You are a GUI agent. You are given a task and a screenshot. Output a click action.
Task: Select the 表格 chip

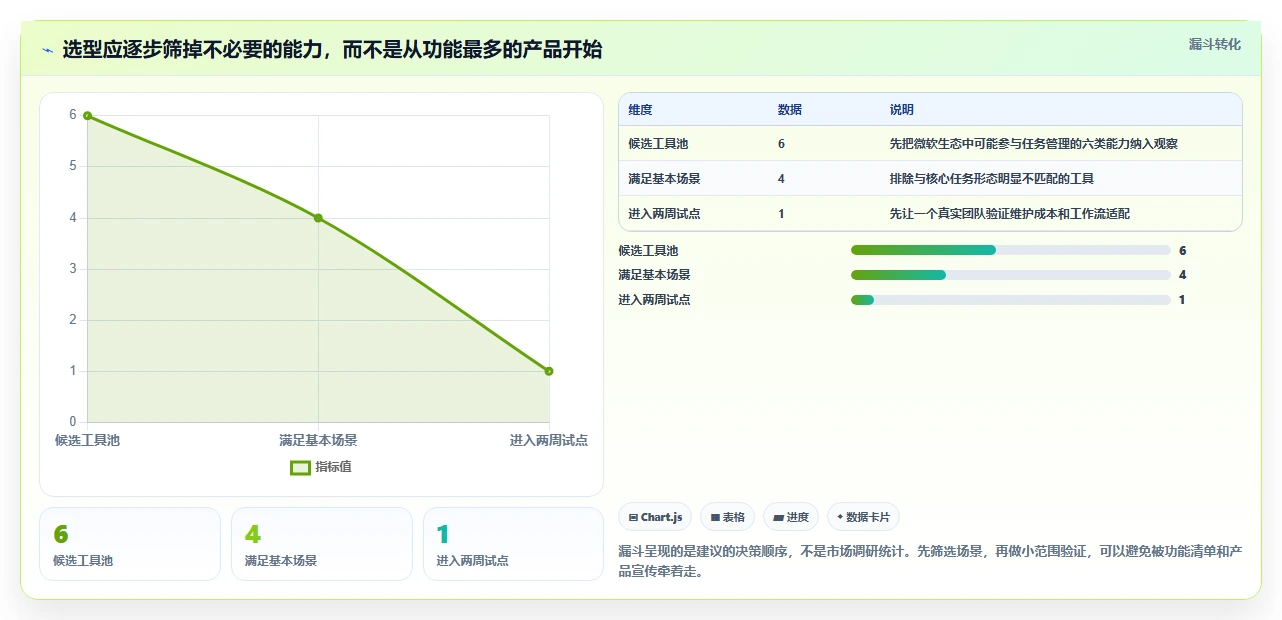pyautogui.click(x=727, y=517)
